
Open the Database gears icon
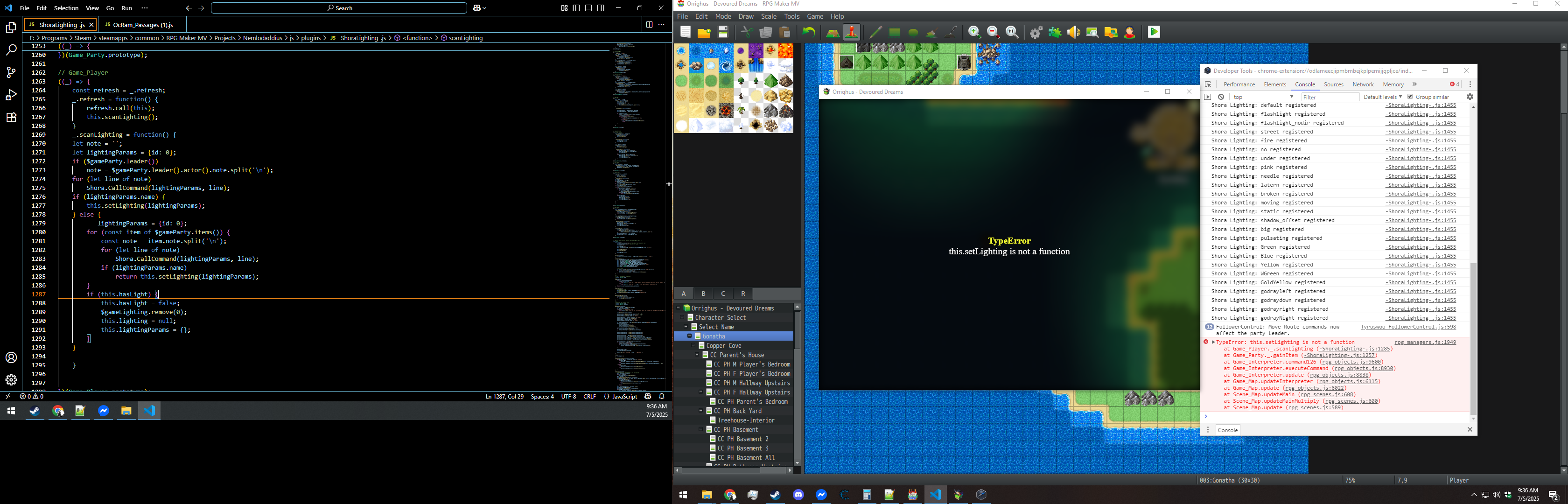[1036, 32]
